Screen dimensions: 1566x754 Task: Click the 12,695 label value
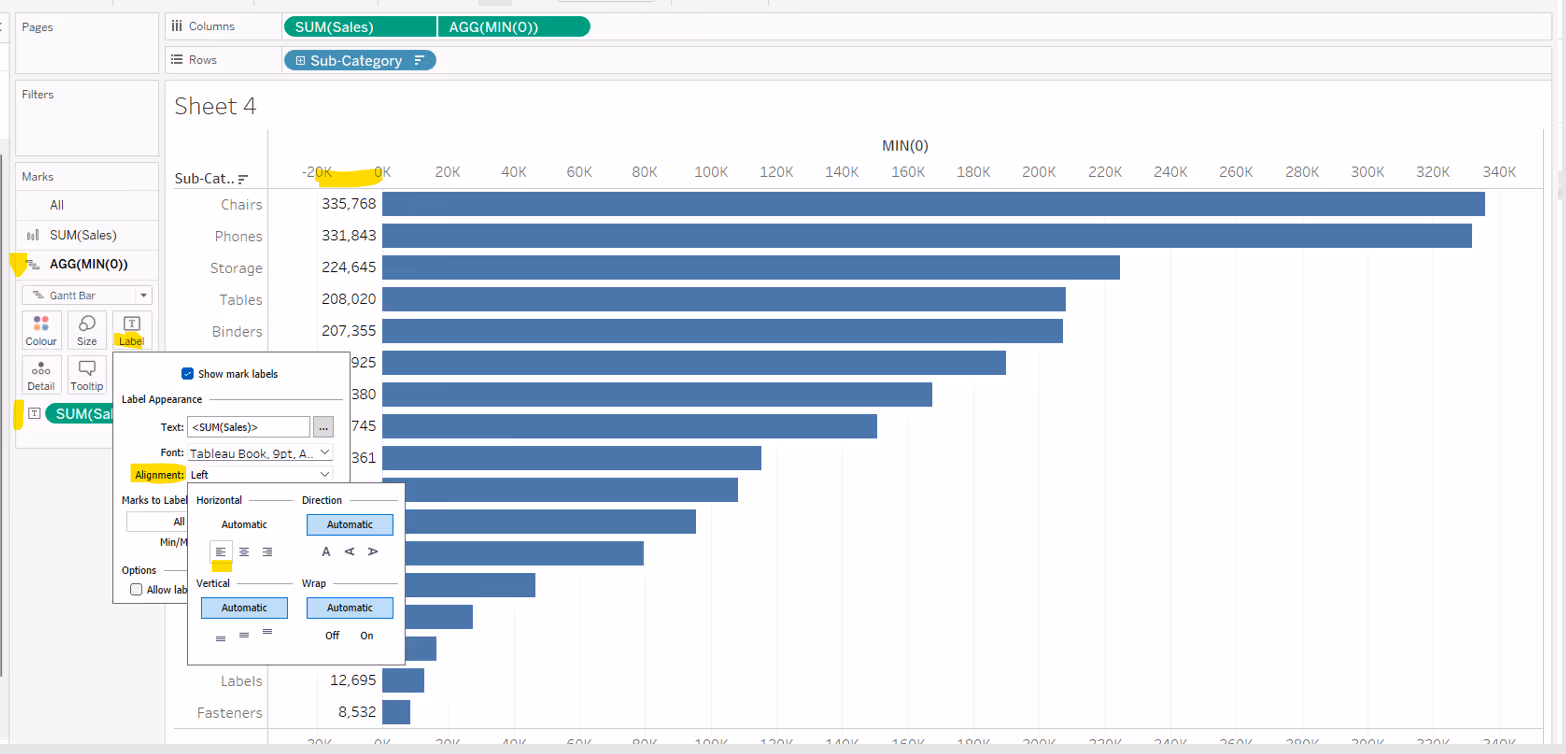353,681
